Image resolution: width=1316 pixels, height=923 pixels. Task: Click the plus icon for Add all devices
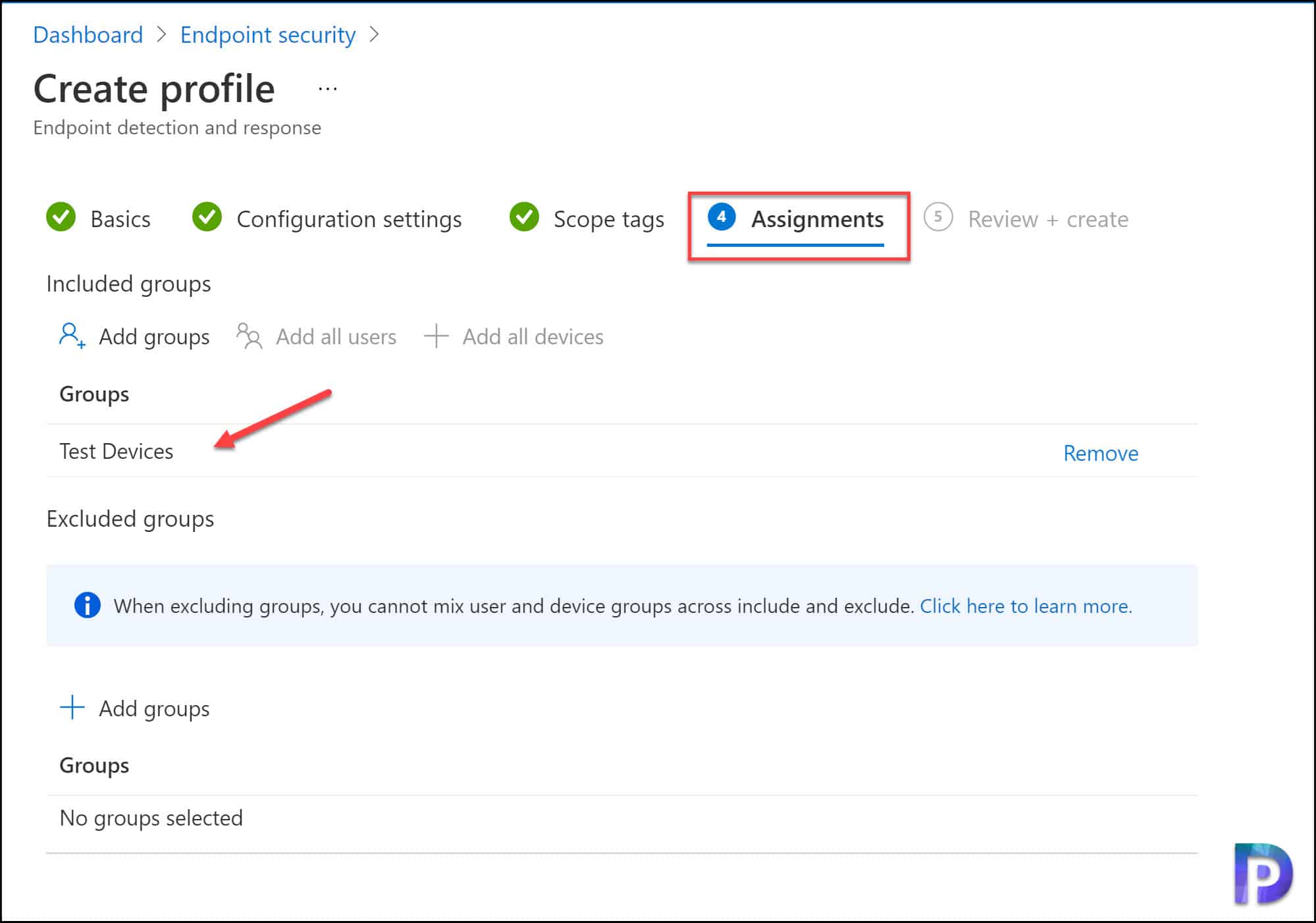(436, 336)
